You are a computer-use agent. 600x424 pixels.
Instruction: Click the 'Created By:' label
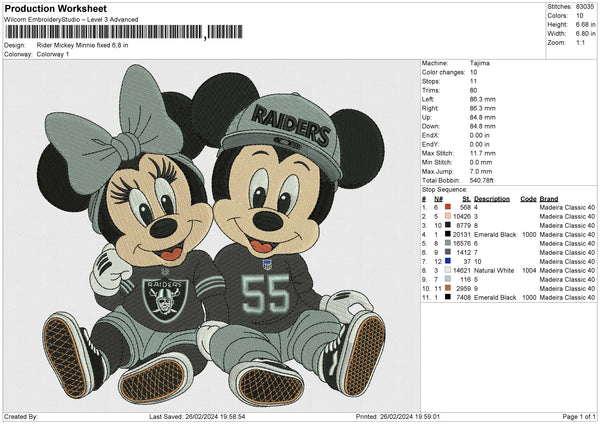21,416
